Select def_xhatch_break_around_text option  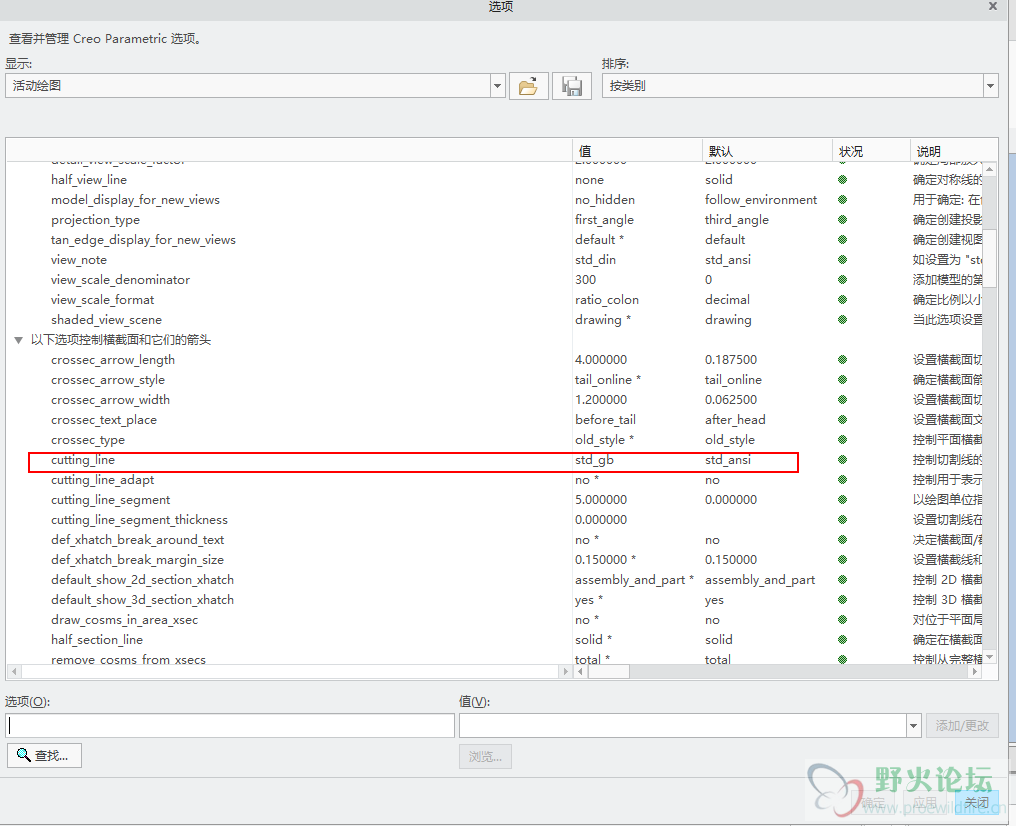pyautogui.click(x=137, y=540)
